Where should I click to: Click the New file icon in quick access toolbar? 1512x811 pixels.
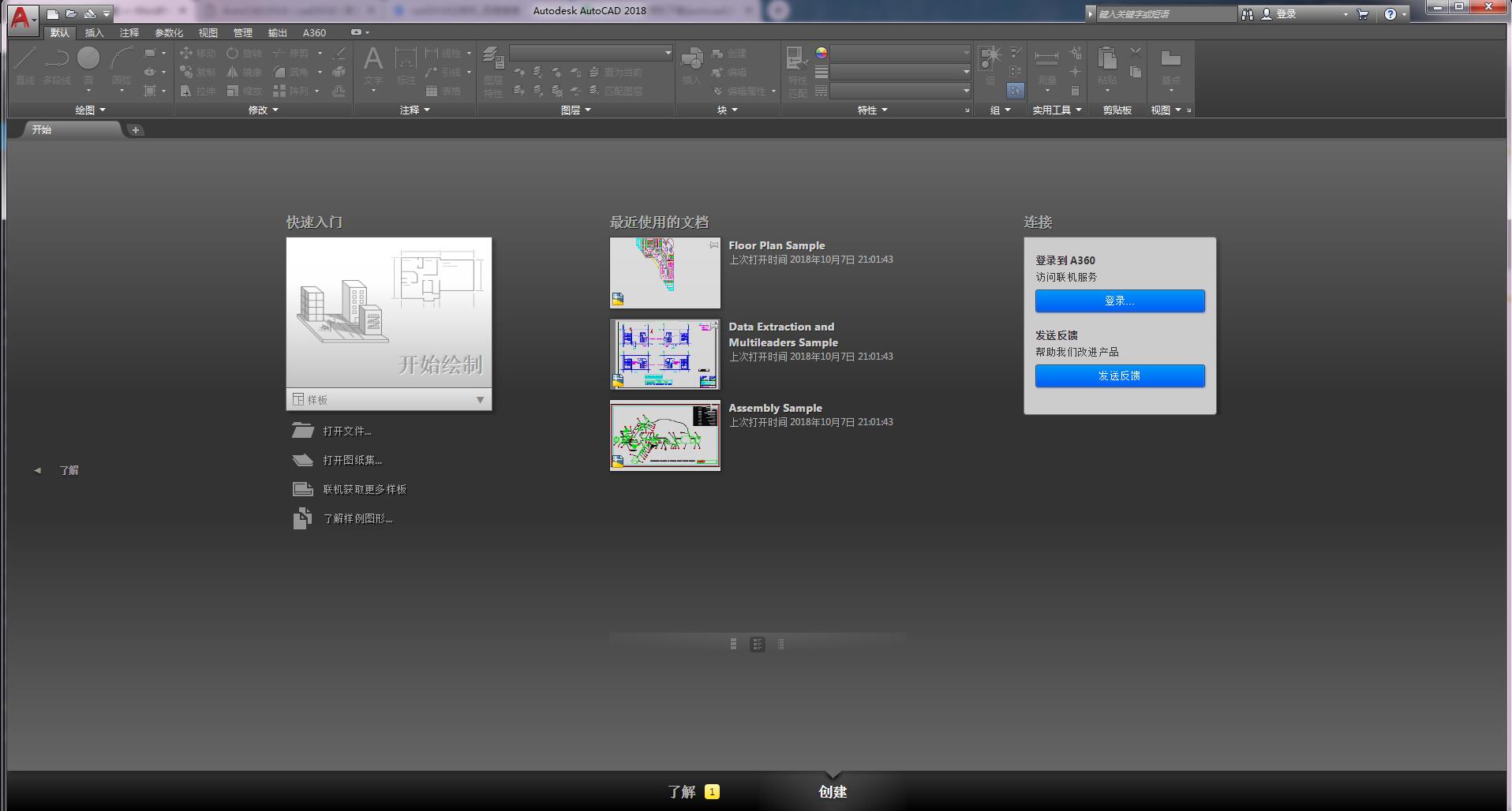coord(52,14)
